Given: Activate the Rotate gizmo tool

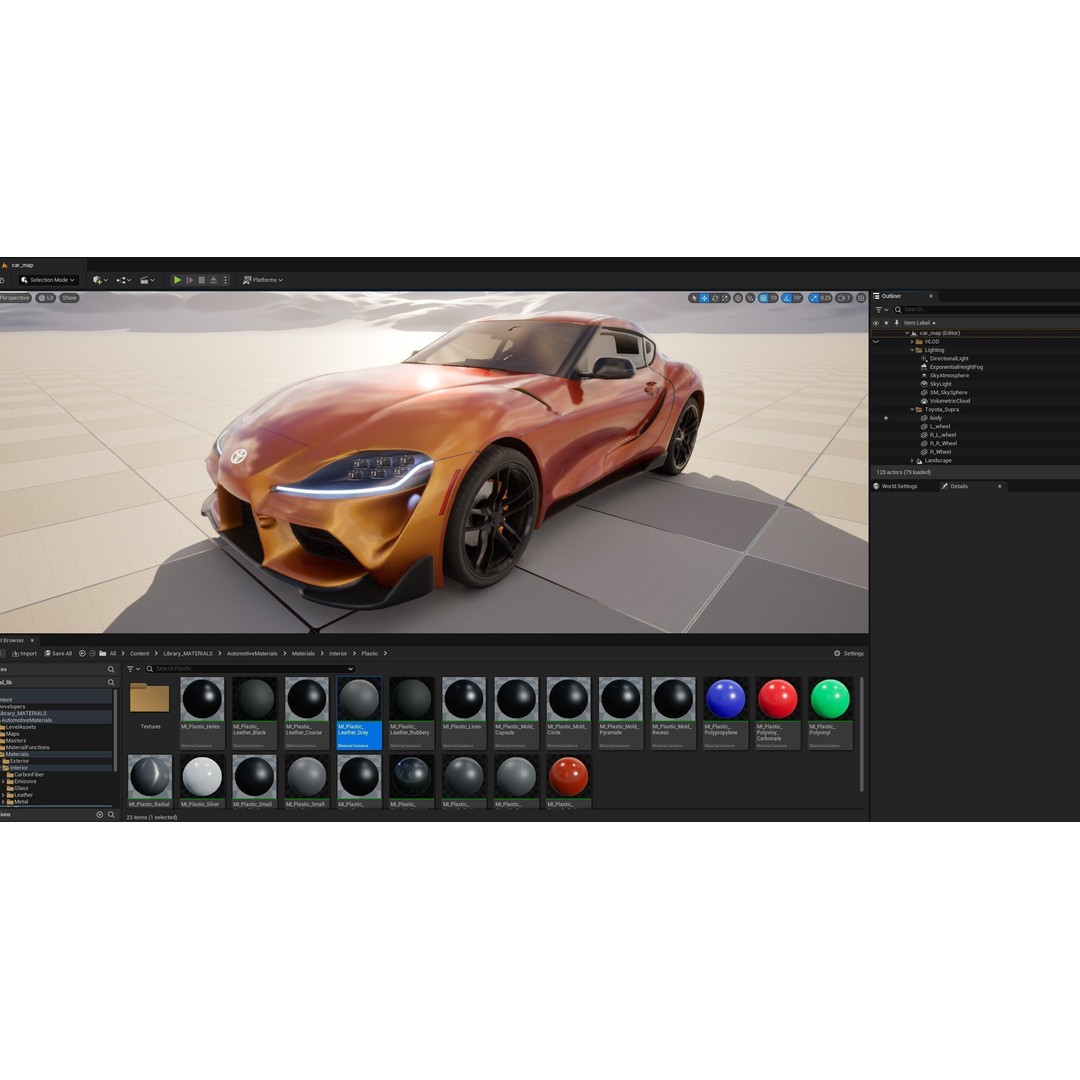Looking at the screenshot, I should click(715, 298).
